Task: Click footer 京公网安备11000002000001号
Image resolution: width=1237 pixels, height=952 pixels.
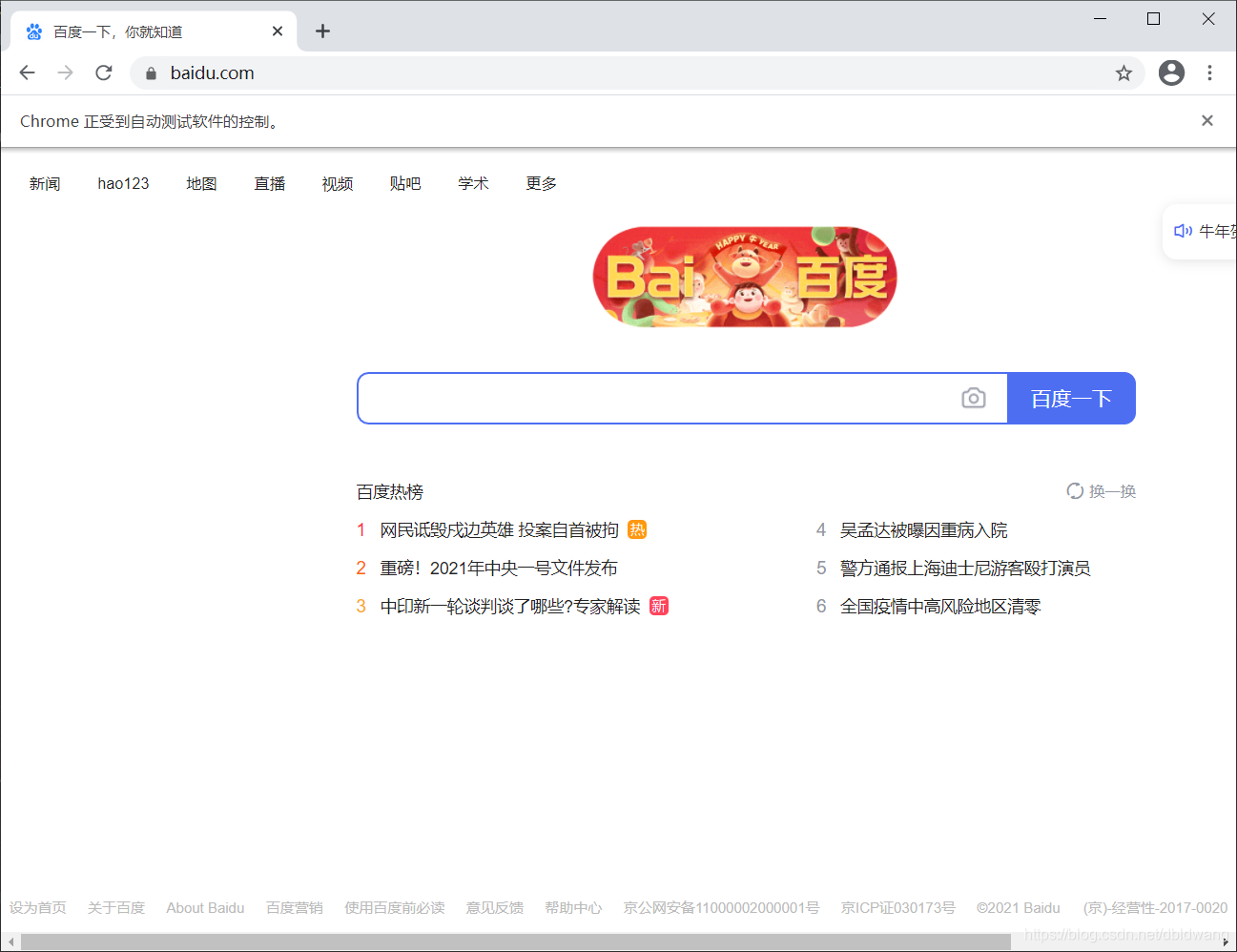Action: [x=721, y=907]
